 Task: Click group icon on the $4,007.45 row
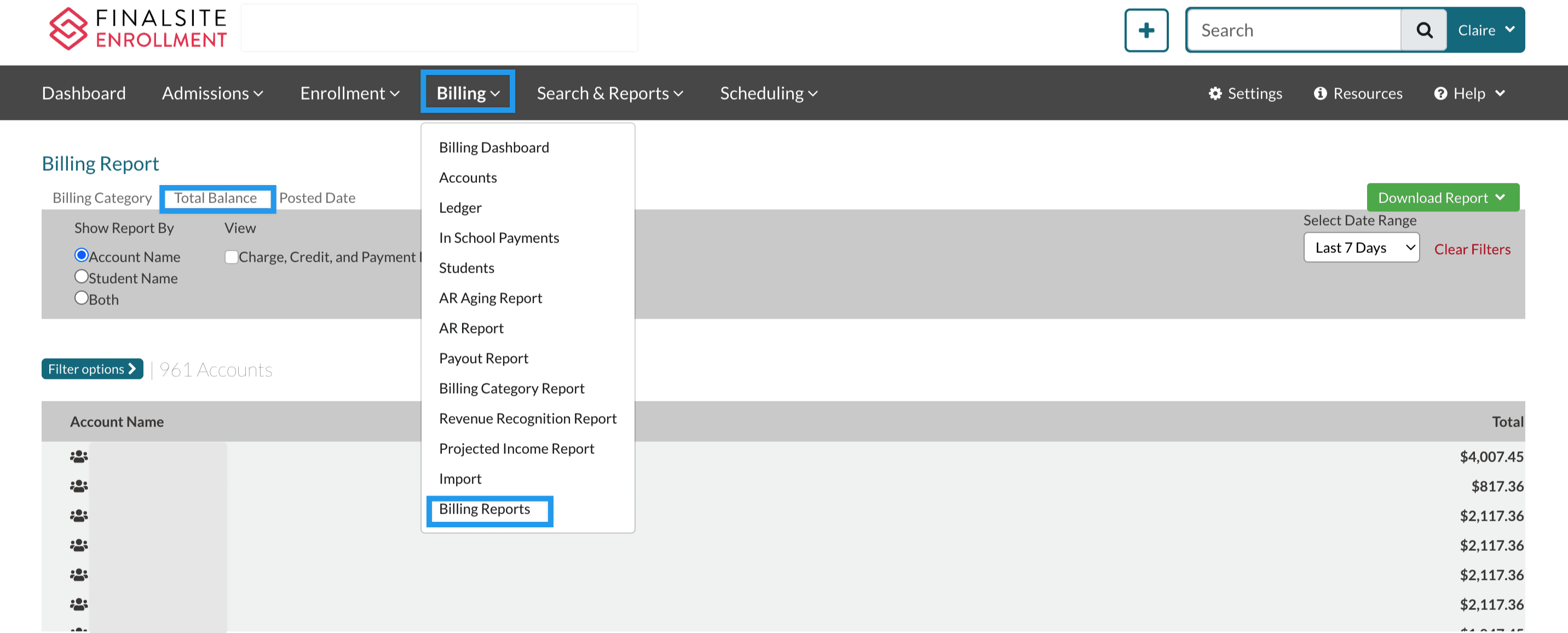pyautogui.click(x=78, y=457)
